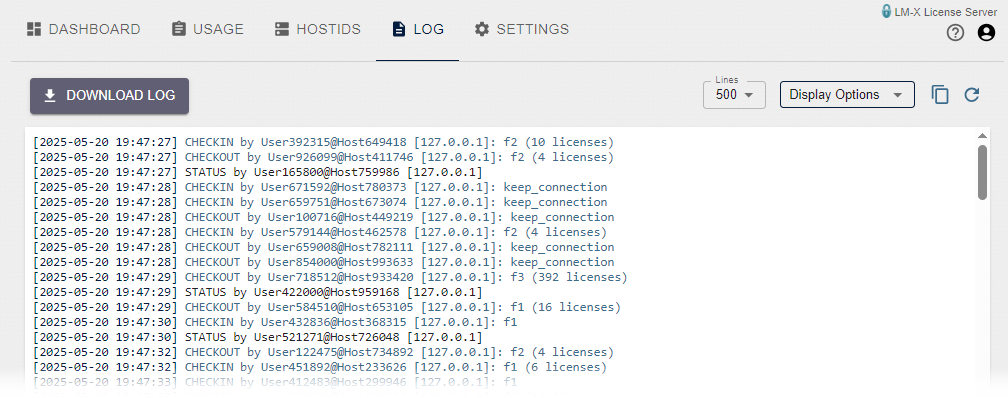Click the Log document icon
The image size is (1008, 398).
tap(399, 29)
